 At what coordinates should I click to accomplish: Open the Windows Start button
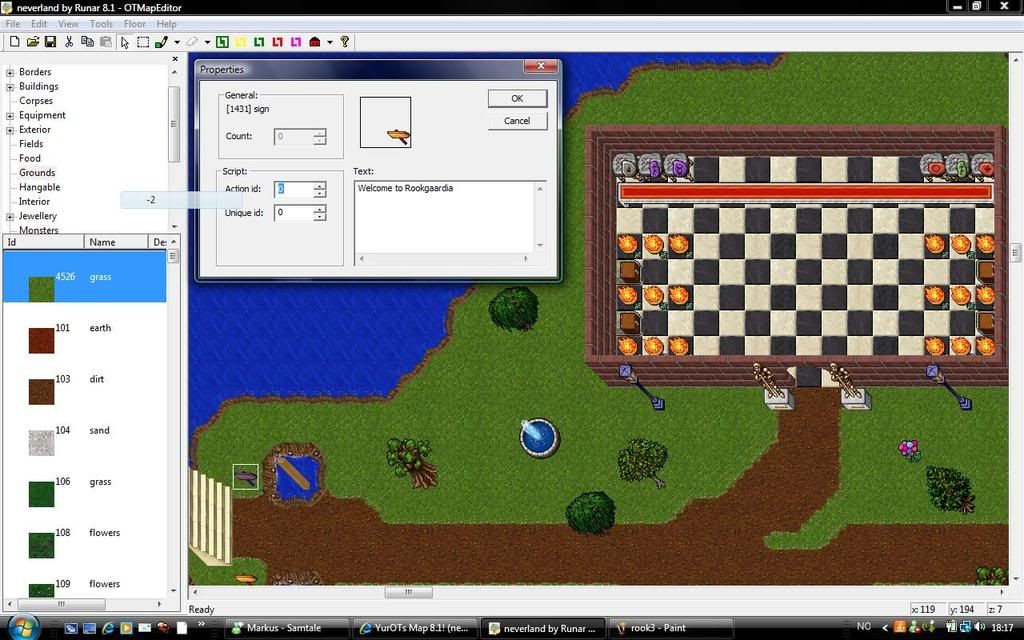click(x=23, y=628)
